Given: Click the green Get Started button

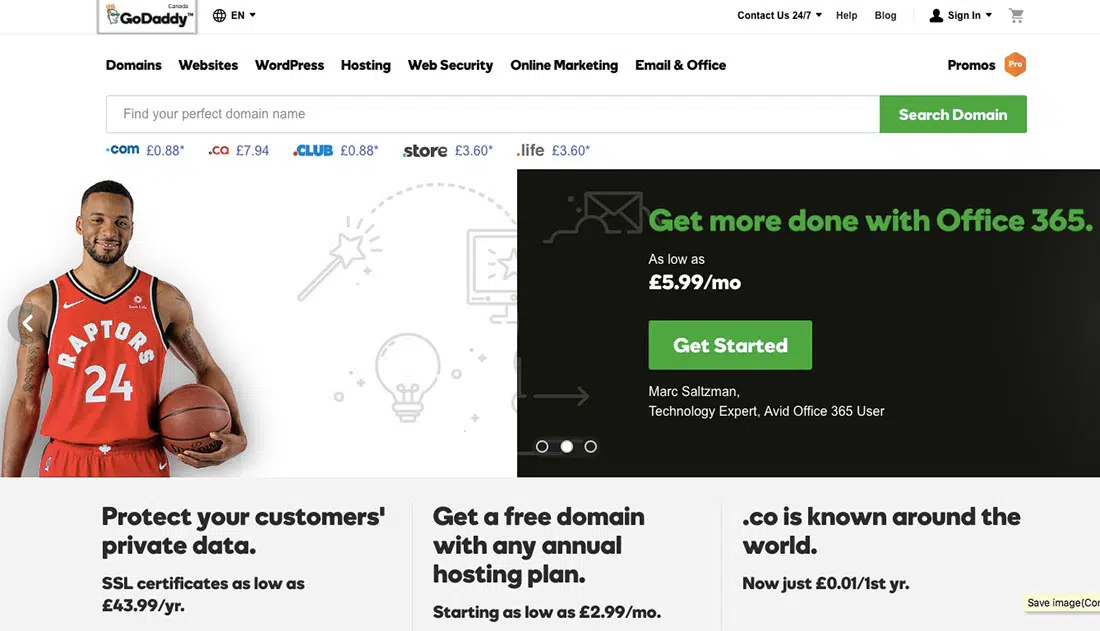Looking at the screenshot, I should click(730, 345).
